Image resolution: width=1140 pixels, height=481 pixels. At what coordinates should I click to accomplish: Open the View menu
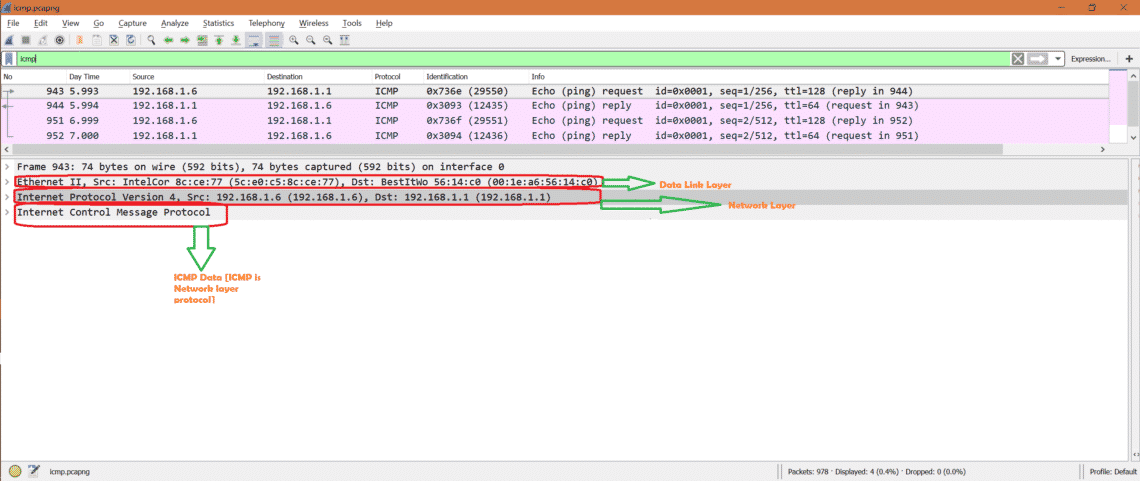coord(71,23)
